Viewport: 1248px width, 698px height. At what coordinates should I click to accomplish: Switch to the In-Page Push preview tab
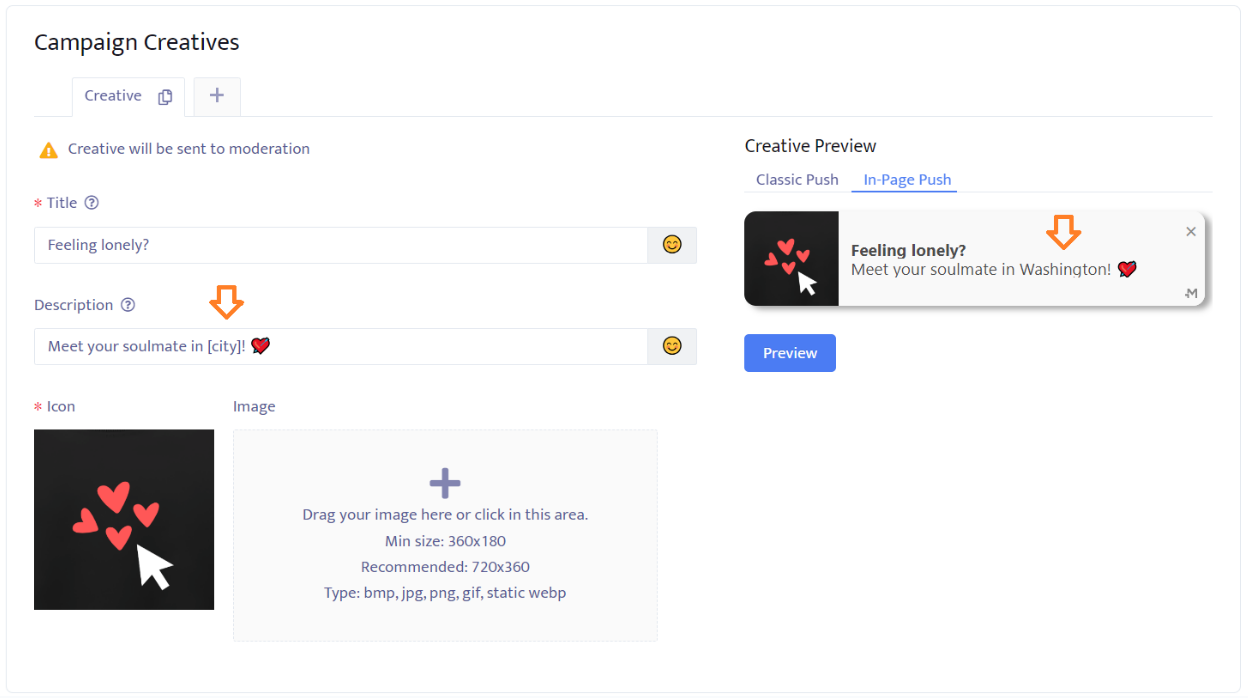click(x=907, y=180)
